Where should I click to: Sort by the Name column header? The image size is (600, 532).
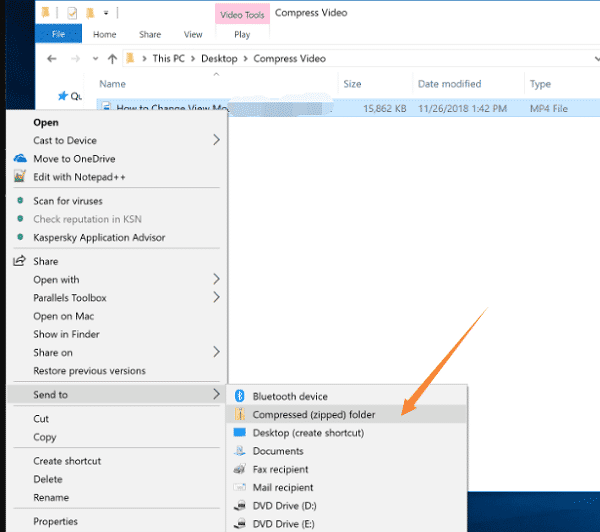[x=112, y=84]
